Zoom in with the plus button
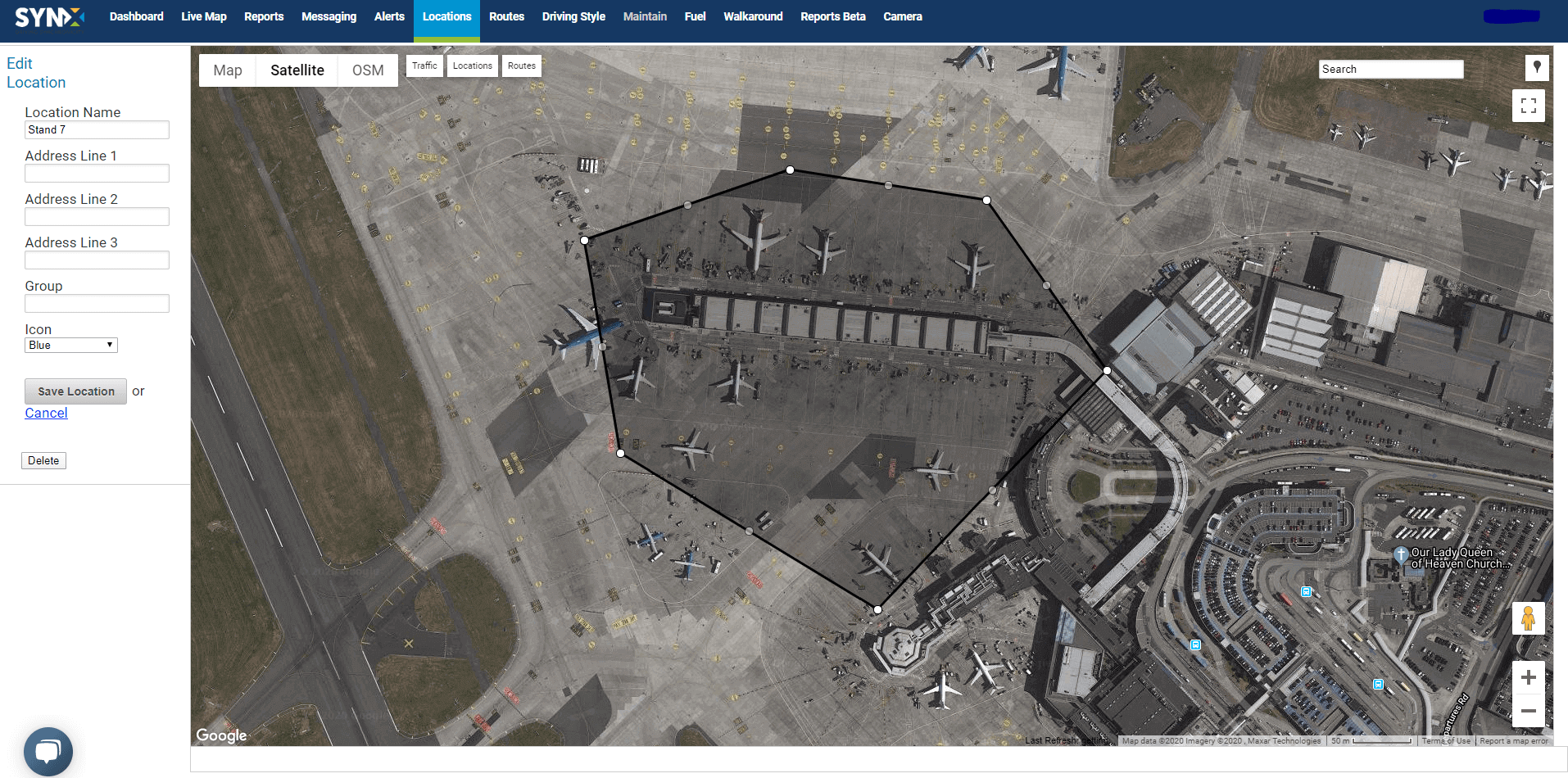This screenshot has height=778, width=1568. 1528,677
